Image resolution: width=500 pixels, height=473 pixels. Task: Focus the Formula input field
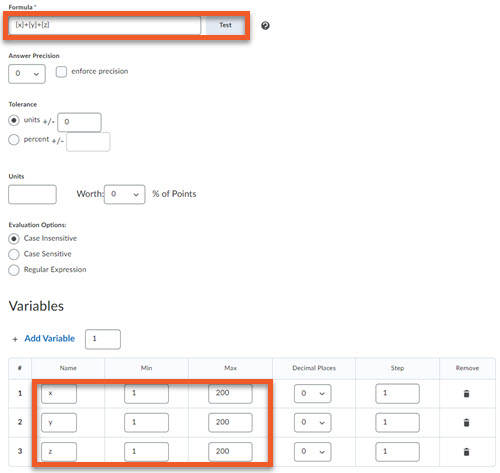105,25
